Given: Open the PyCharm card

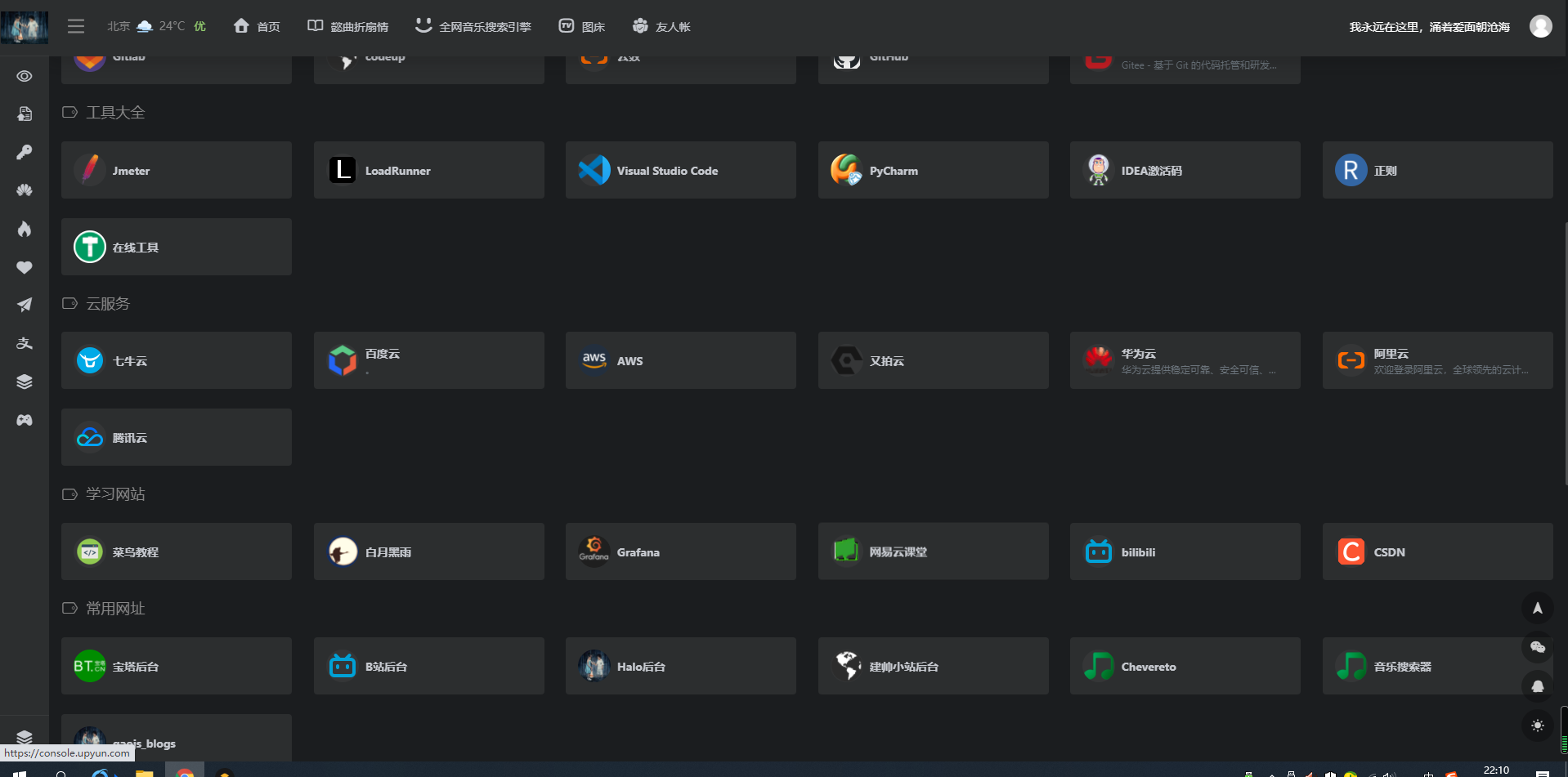Looking at the screenshot, I should coord(934,170).
